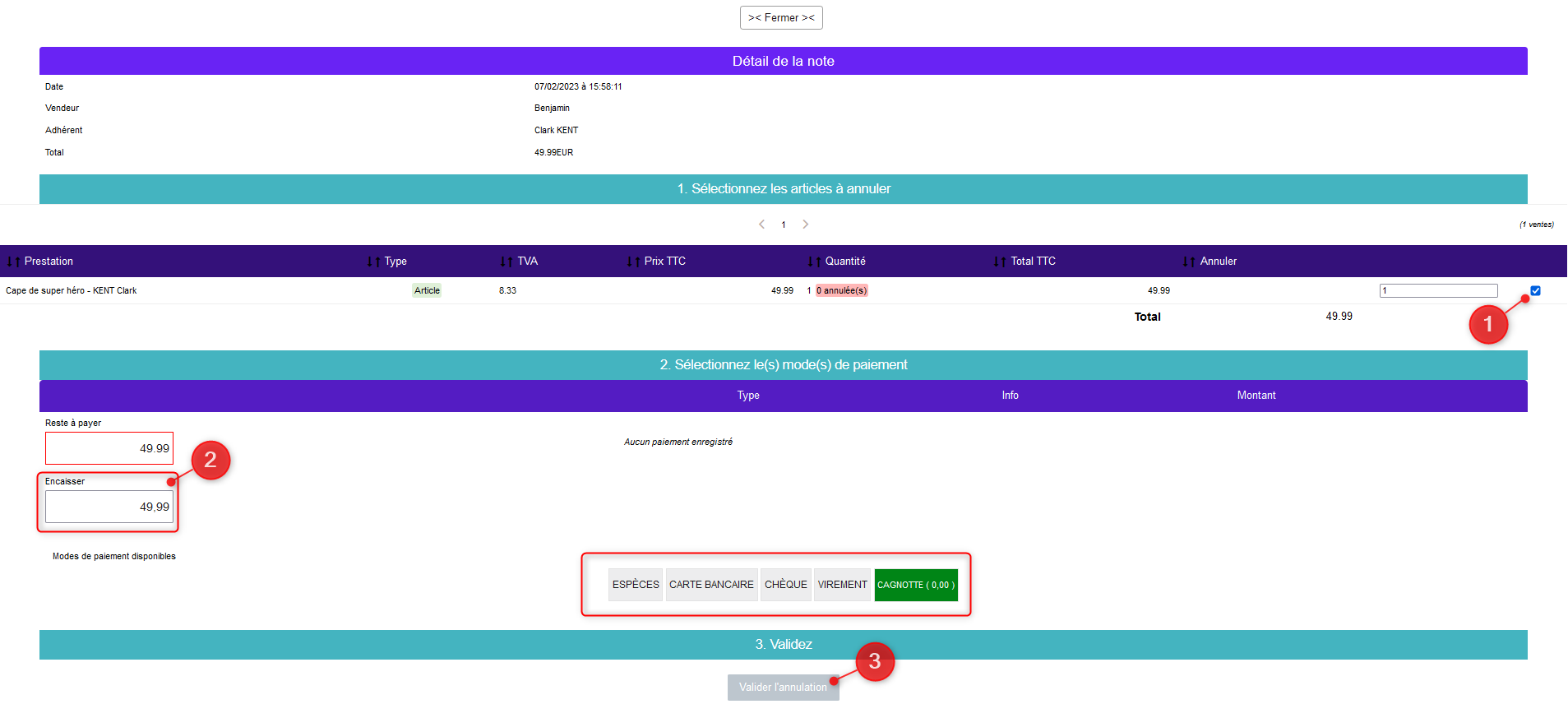Choose CARTE BANCAIRE as the payment mode
The image size is (1568, 704).
711,585
